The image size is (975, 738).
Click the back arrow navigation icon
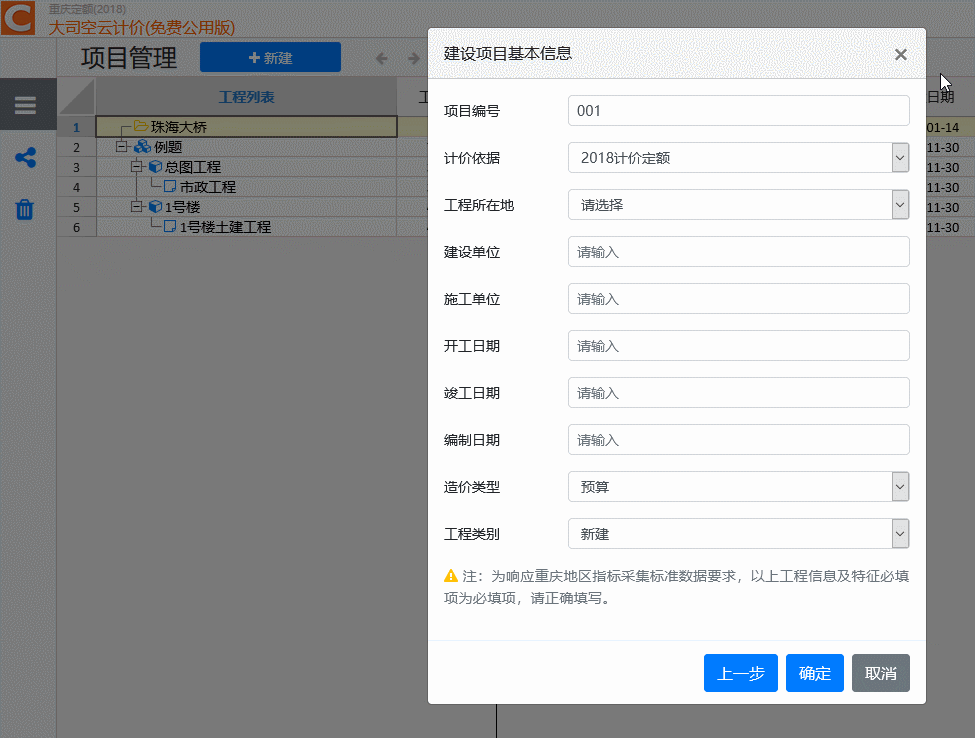[381, 58]
